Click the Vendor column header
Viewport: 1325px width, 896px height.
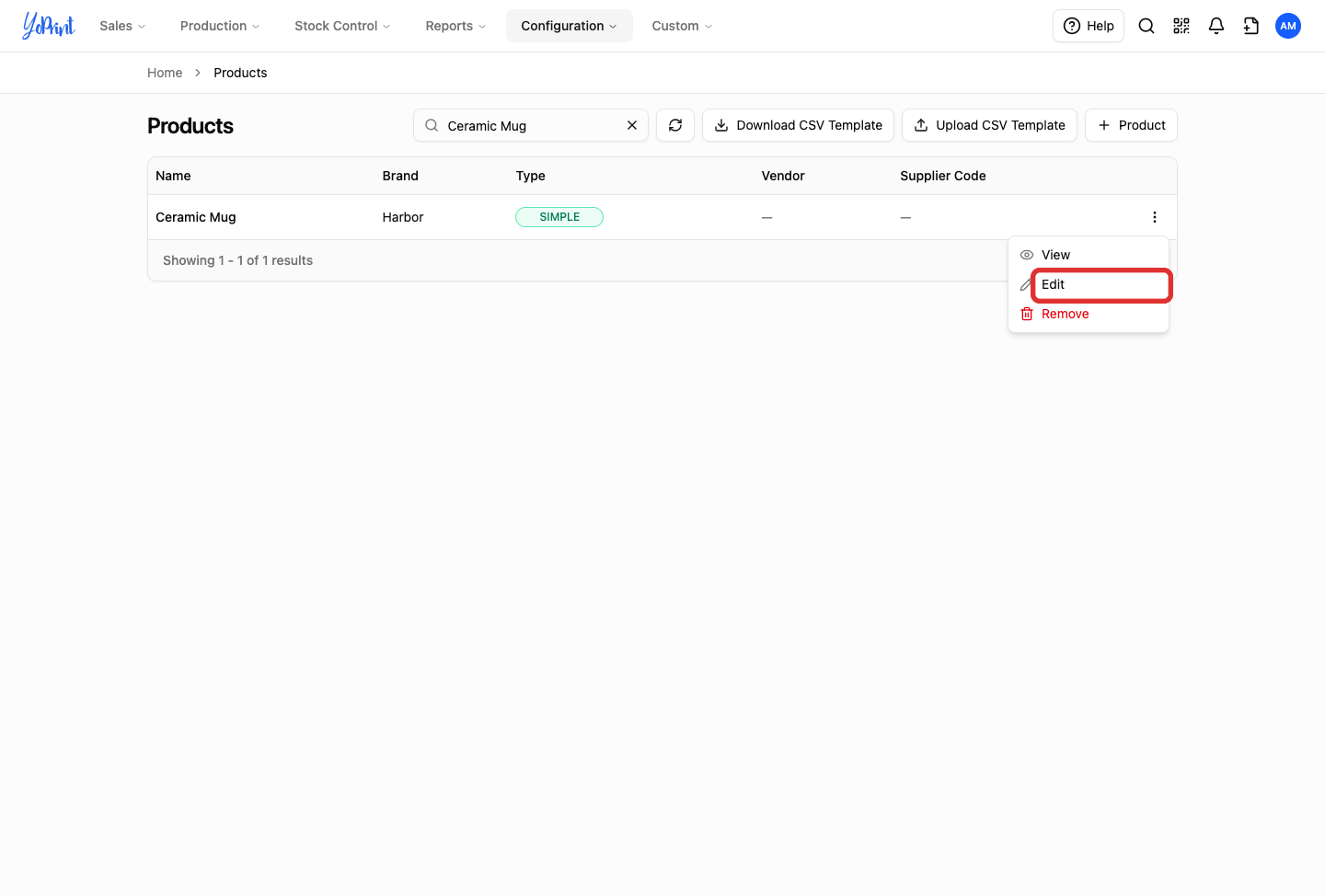[783, 176]
